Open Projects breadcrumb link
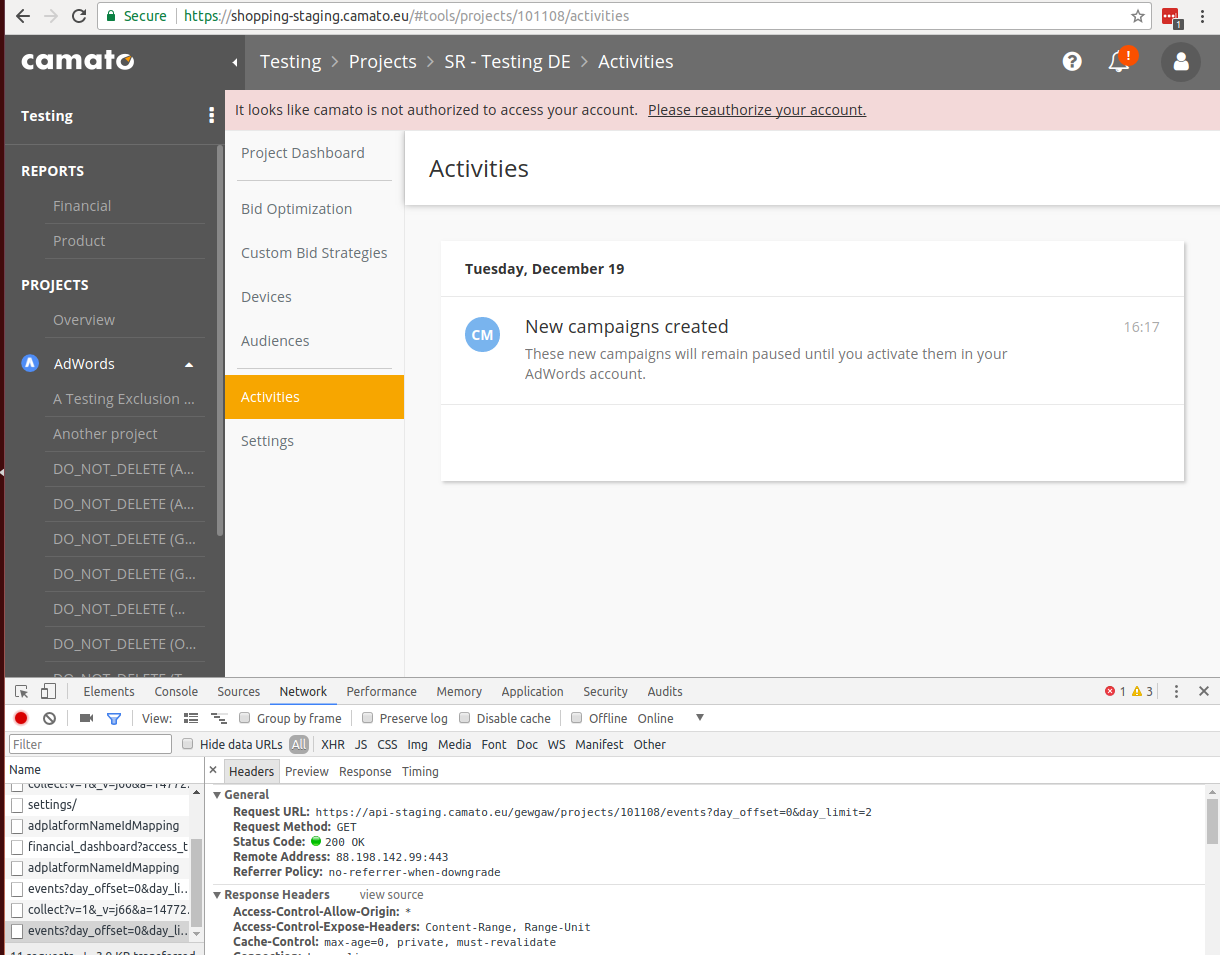This screenshot has height=955, width=1220. tap(382, 62)
